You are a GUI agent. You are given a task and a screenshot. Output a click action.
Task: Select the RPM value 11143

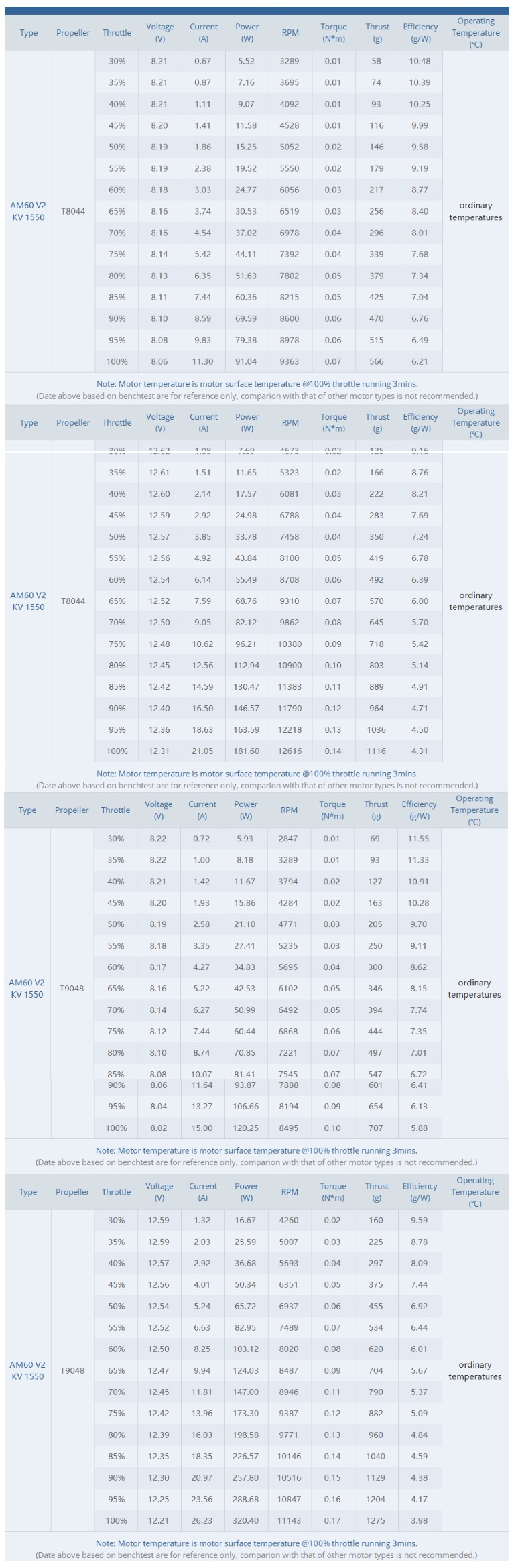click(x=289, y=1520)
